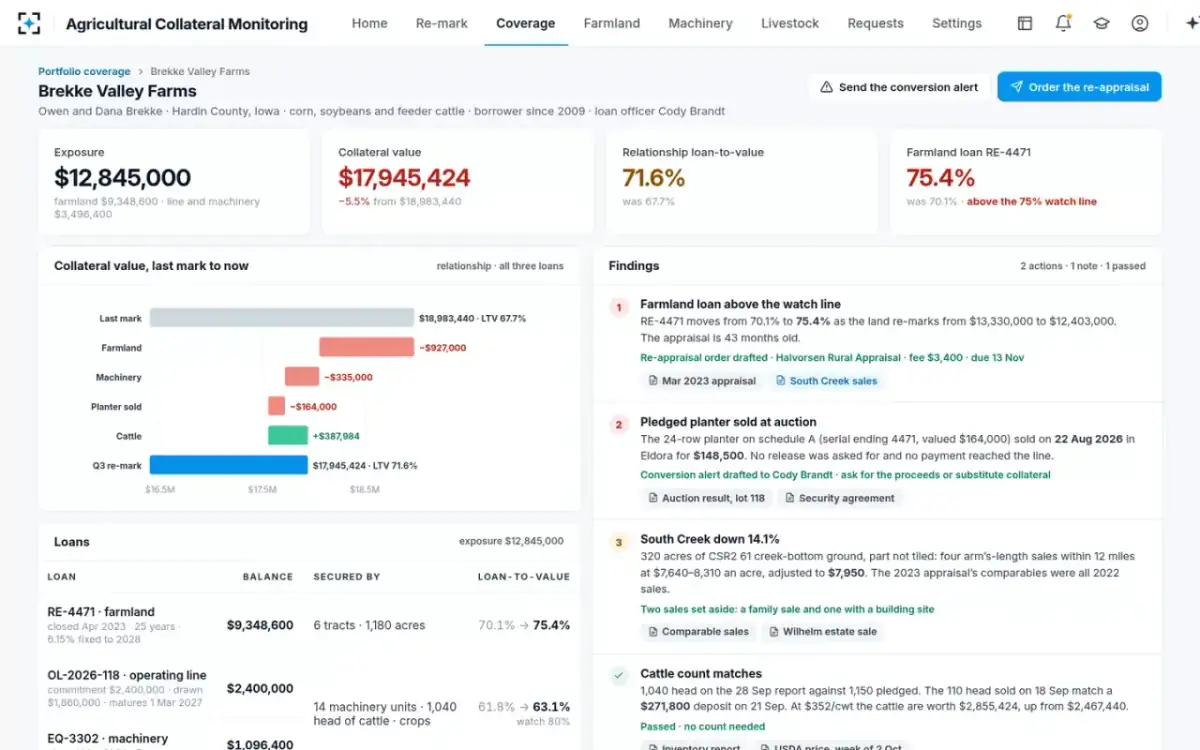Click the blue Q3 re-mark bar
The width and height of the screenshot is (1200, 750).
(228, 465)
